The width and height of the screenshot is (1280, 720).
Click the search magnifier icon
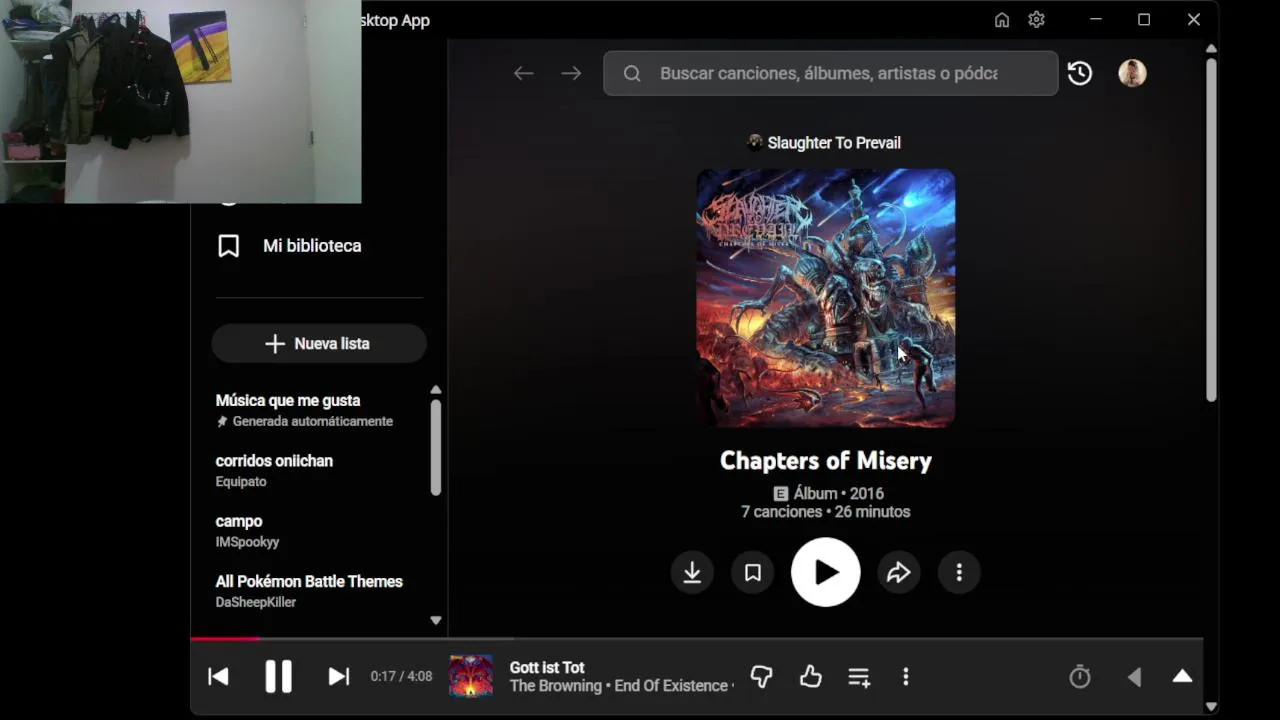(632, 73)
